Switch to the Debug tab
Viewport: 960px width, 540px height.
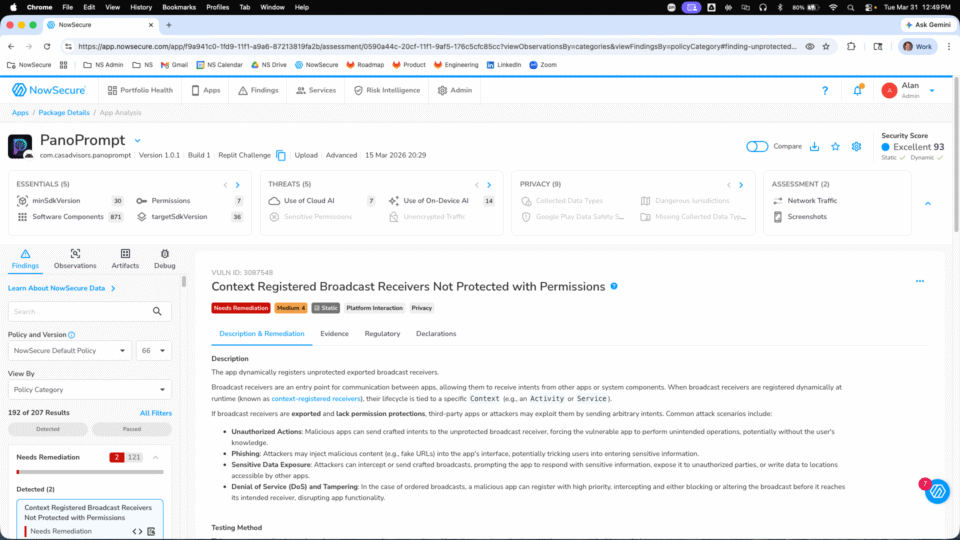(x=165, y=259)
